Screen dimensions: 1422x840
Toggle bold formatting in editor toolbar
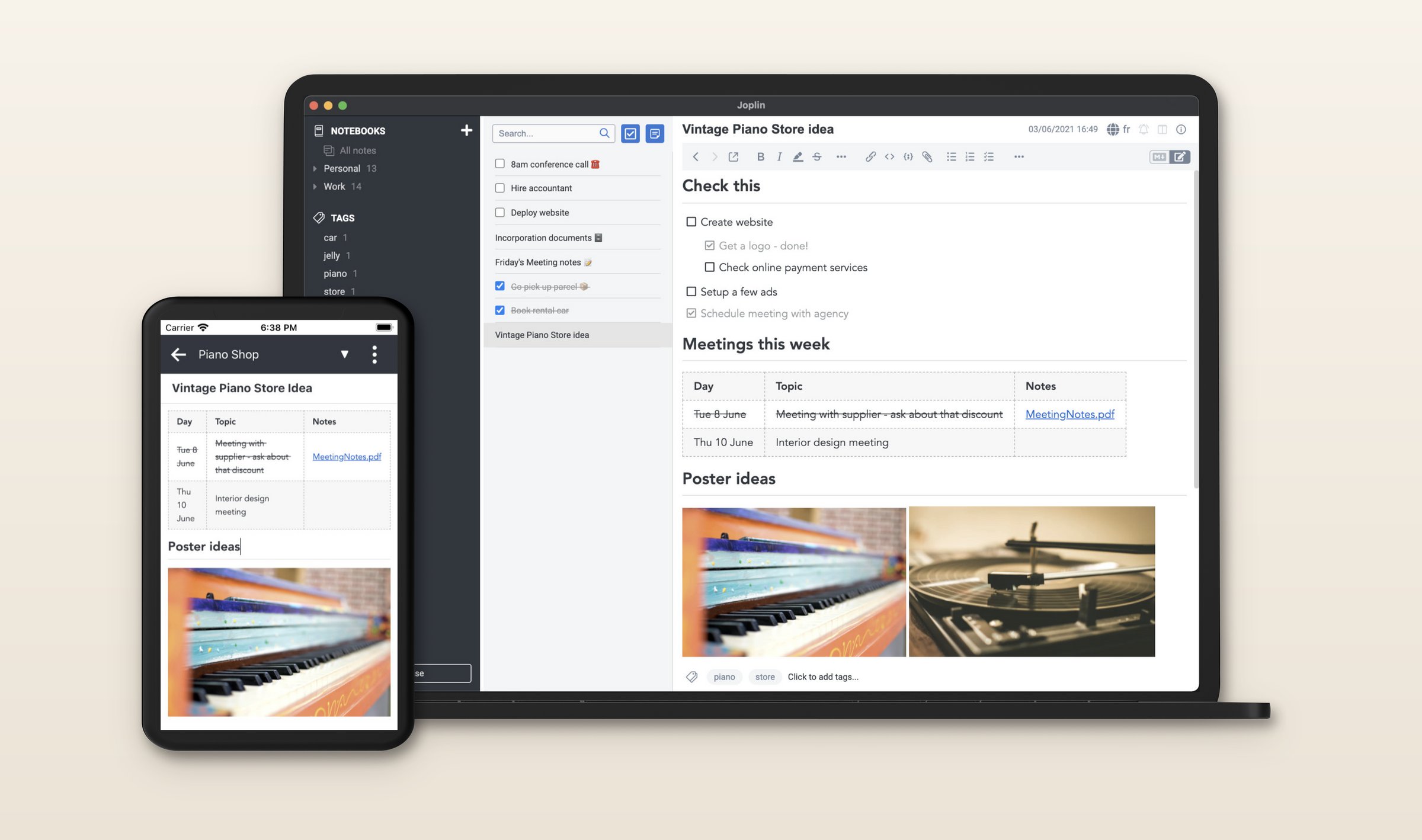[760, 157]
